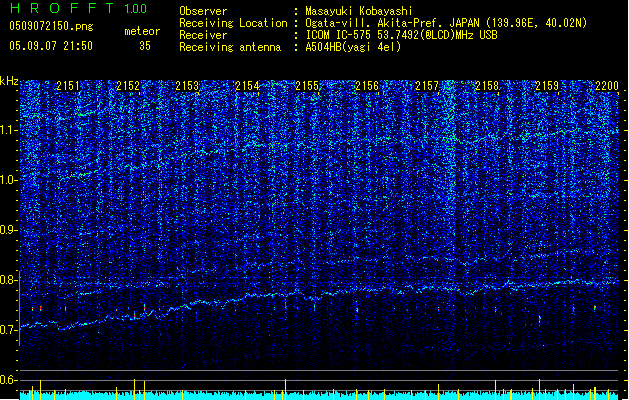Click the kHz axis unit label
This screenshot has height=400, width=629.
[9, 80]
